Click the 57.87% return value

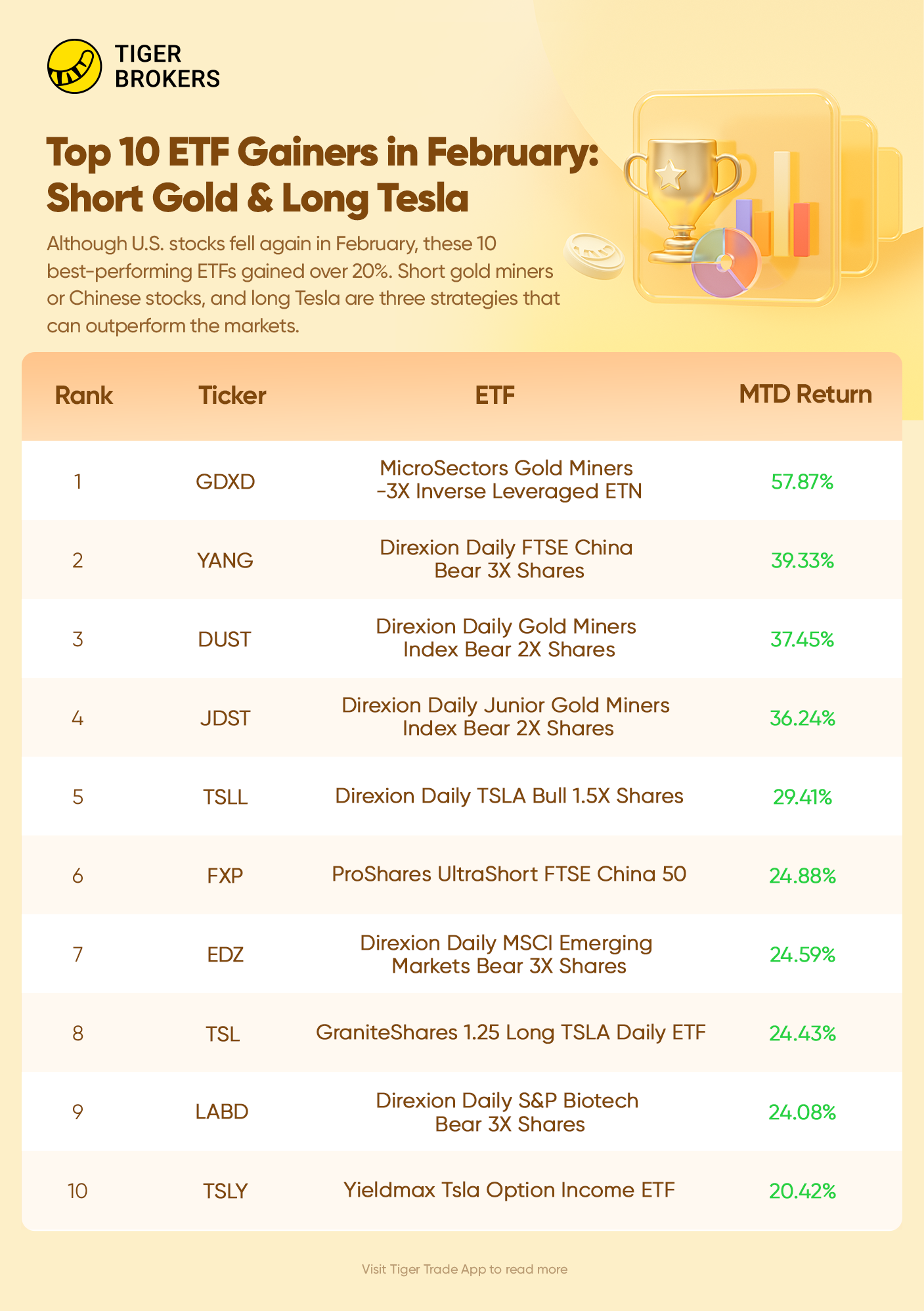point(802,481)
